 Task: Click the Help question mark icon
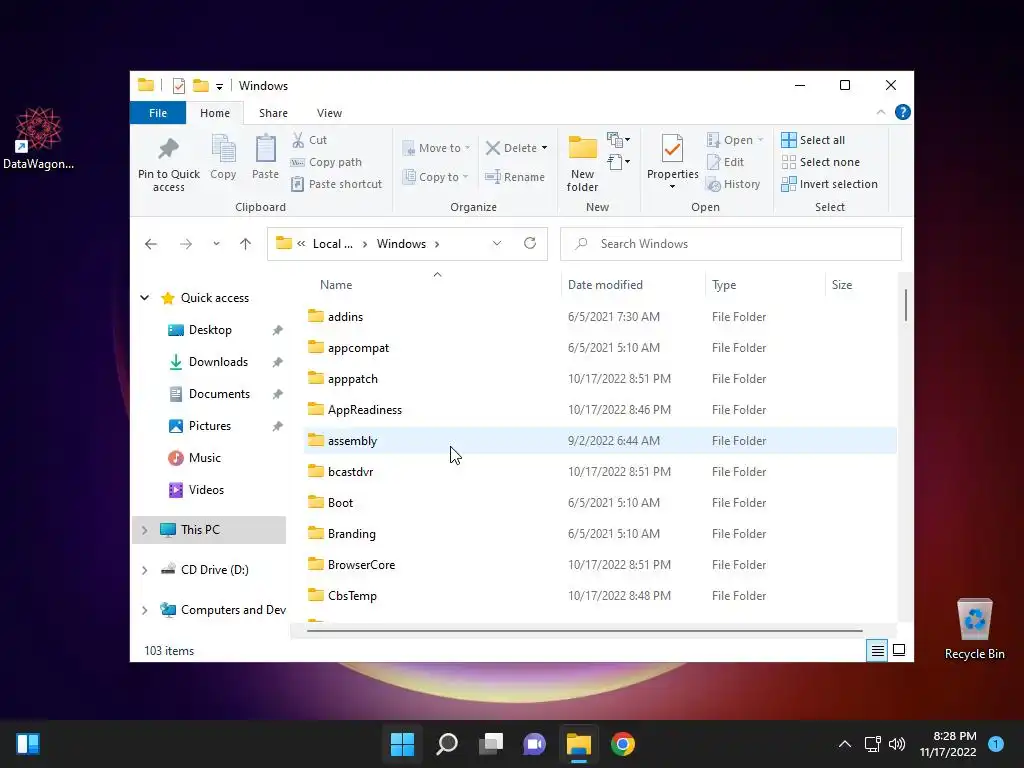pos(903,112)
